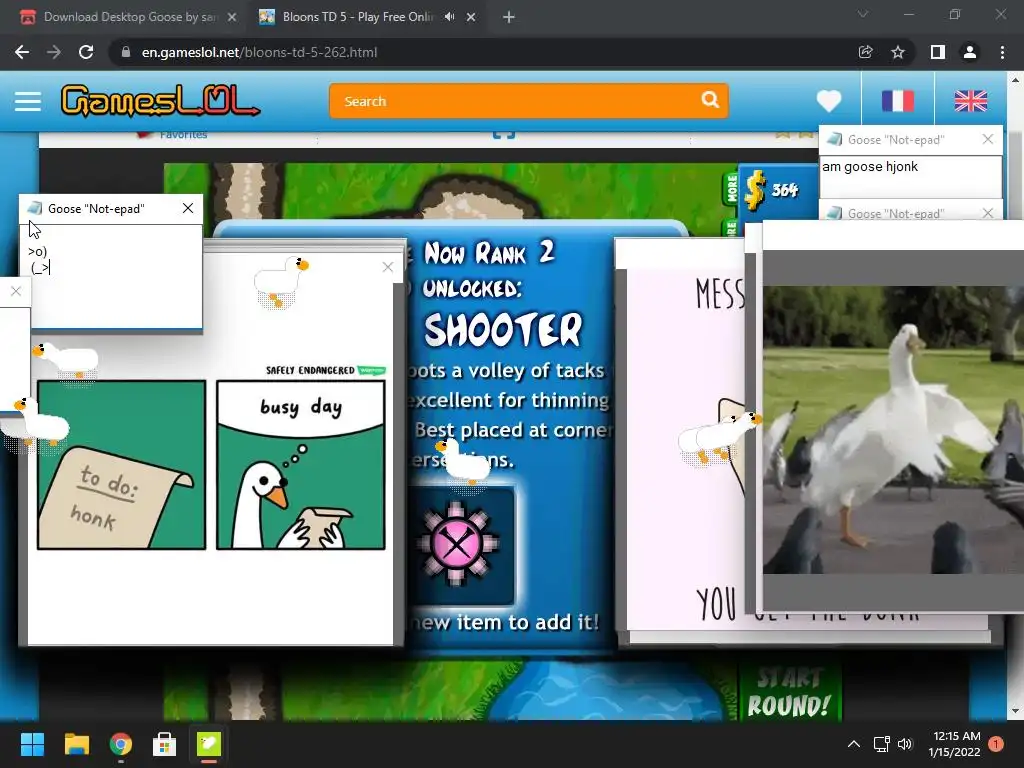Go back with the browser back arrow
The height and width of the screenshot is (768, 1024).
pos(22,52)
